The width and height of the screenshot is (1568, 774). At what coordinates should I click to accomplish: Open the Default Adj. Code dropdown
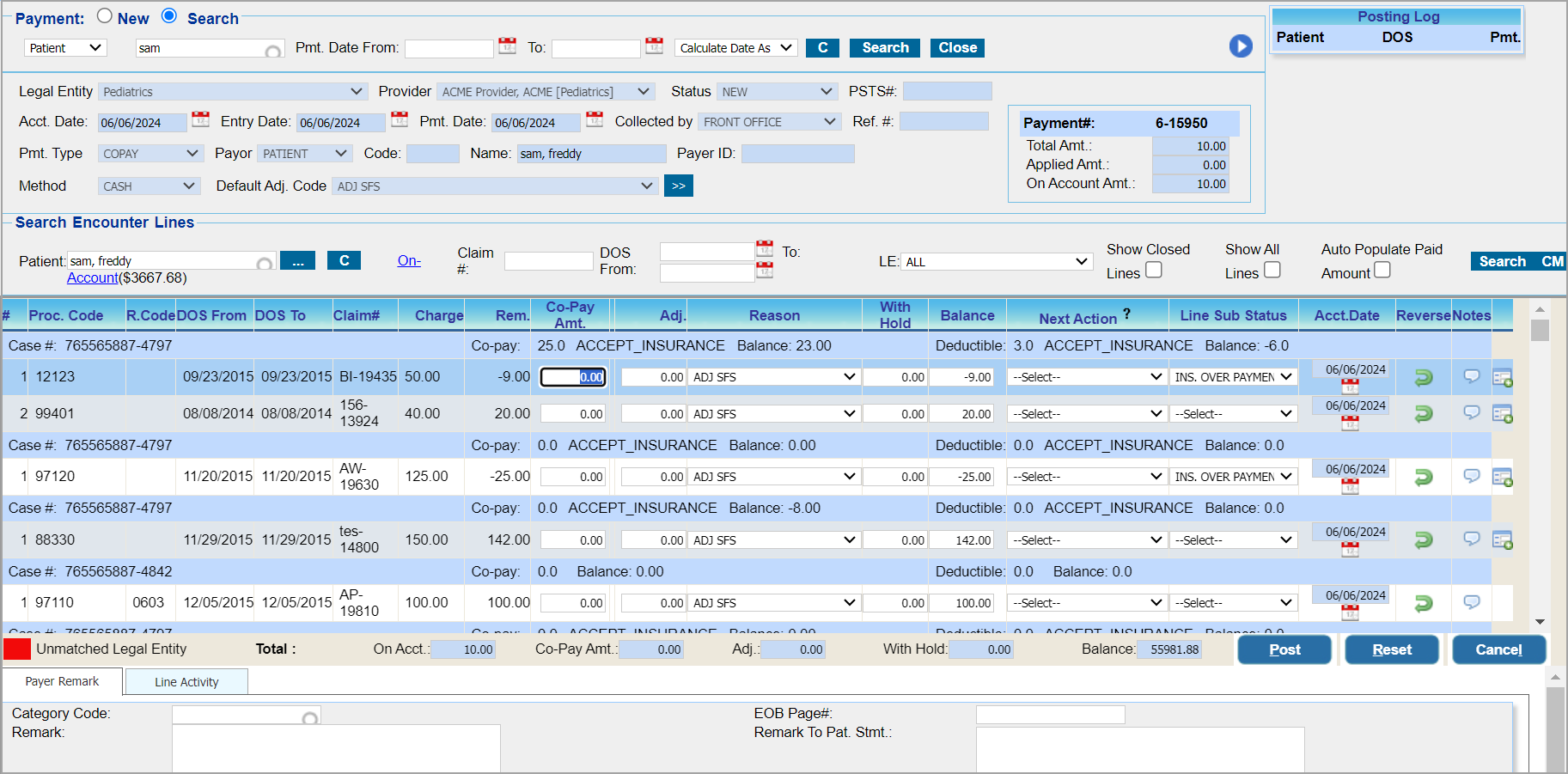point(495,186)
